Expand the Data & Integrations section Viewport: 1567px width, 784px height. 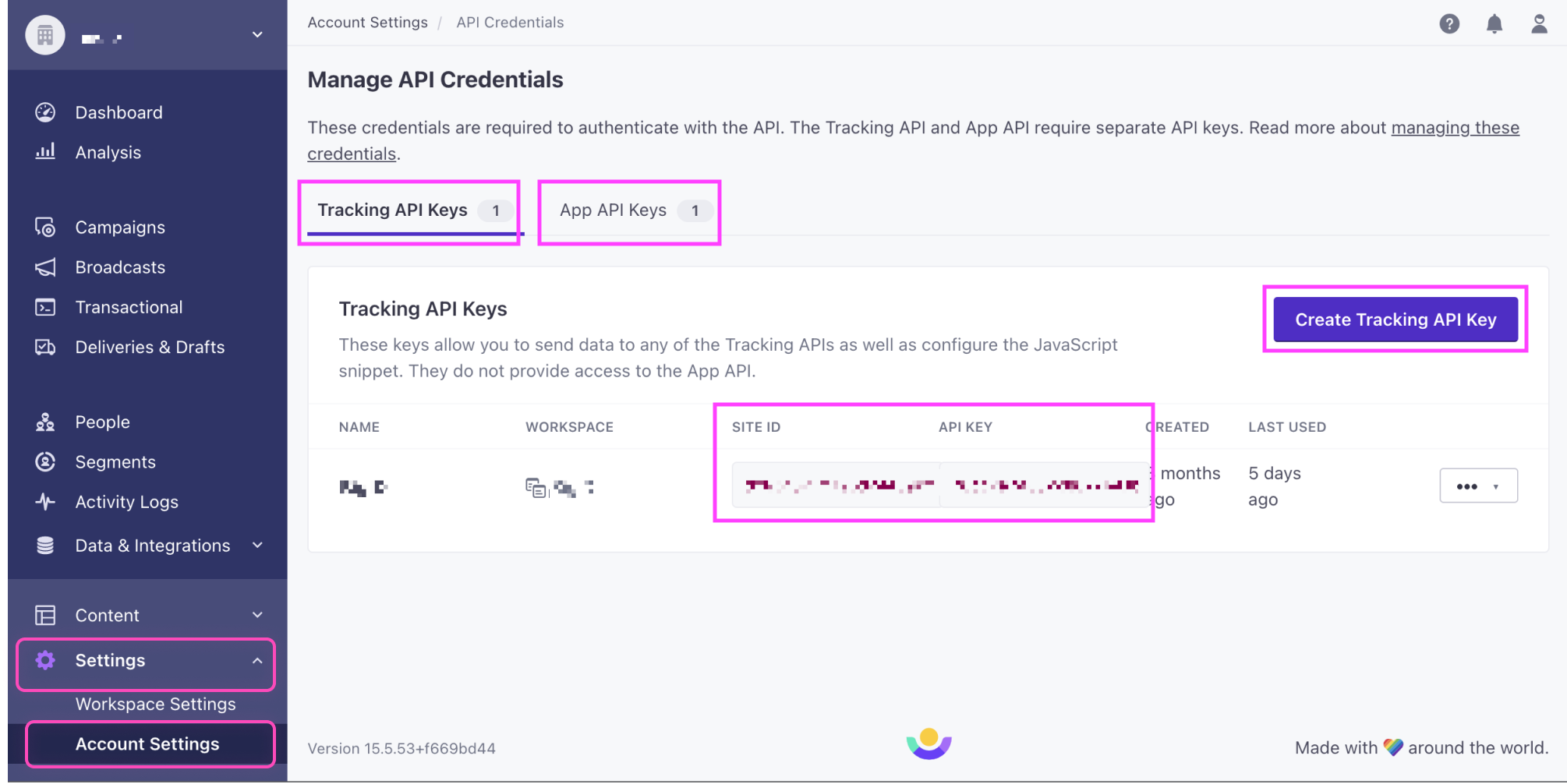click(257, 545)
